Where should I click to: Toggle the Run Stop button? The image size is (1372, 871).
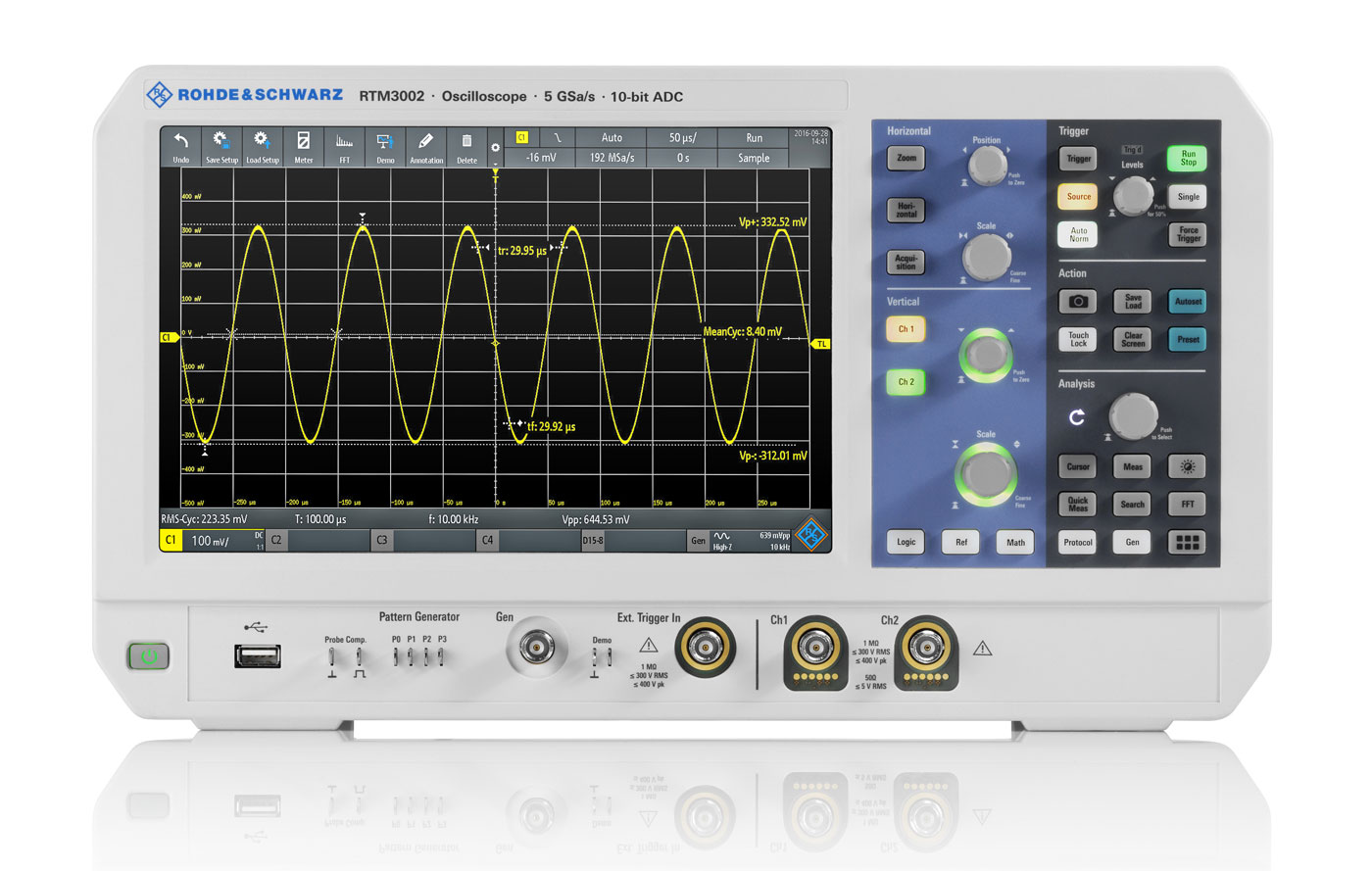1187,158
